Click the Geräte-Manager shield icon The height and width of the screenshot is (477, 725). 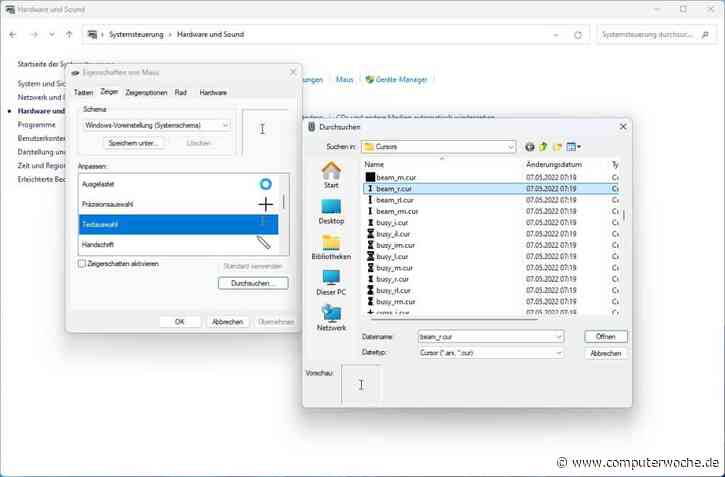[369, 80]
